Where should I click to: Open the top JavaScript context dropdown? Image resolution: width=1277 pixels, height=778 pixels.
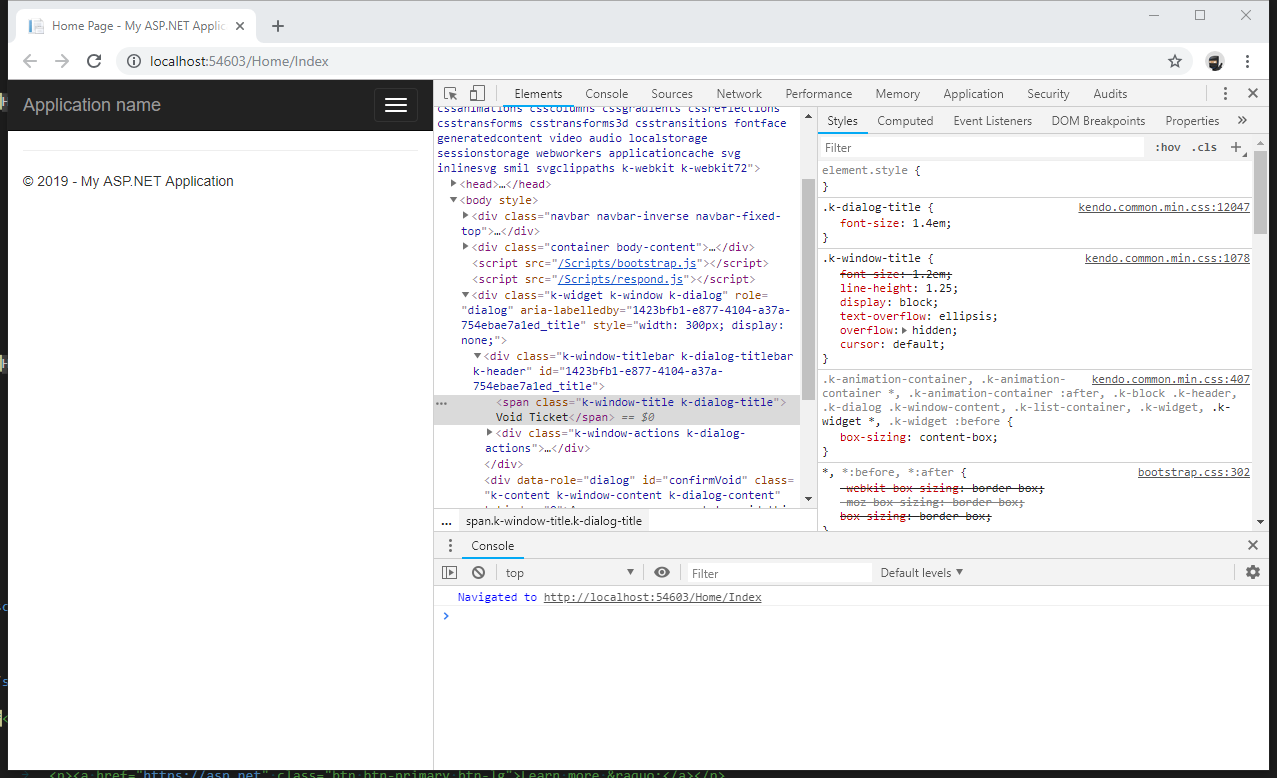click(570, 573)
